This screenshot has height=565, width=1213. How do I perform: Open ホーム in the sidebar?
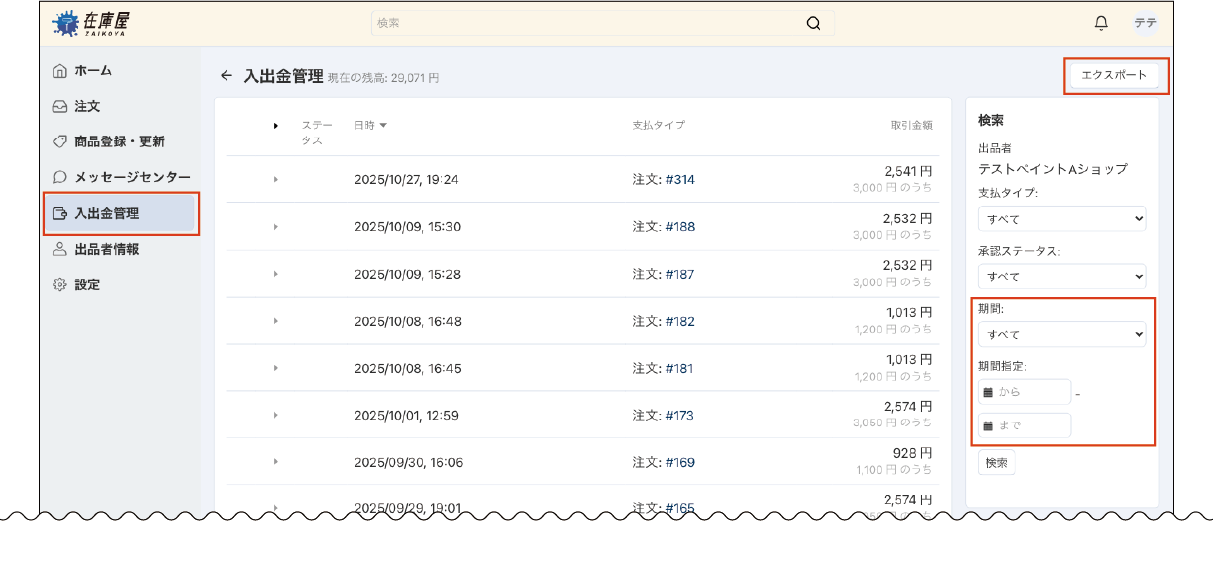pyautogui.click(x=92, y=70)
